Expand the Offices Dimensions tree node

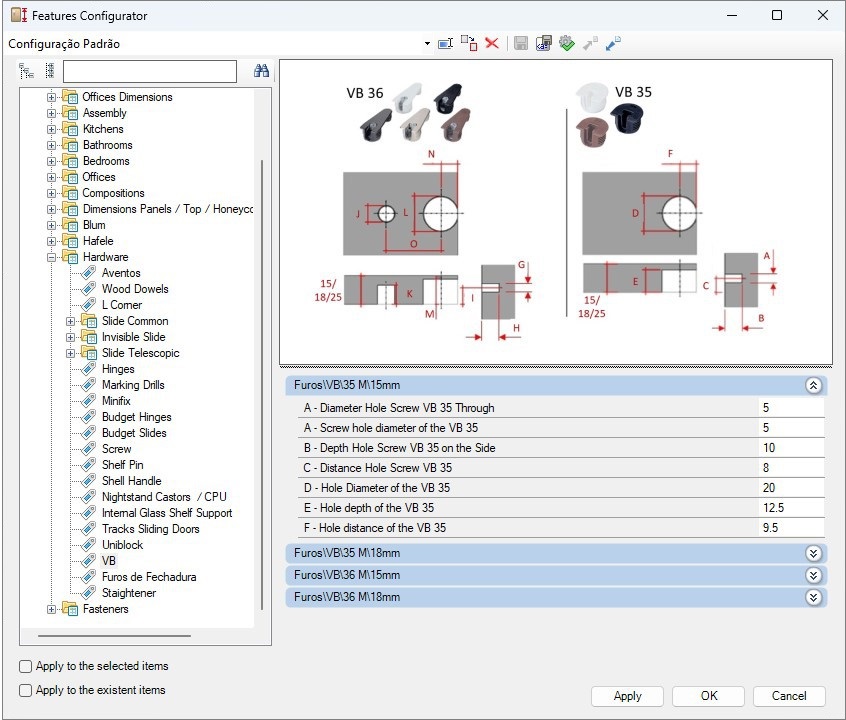[51, 98]
